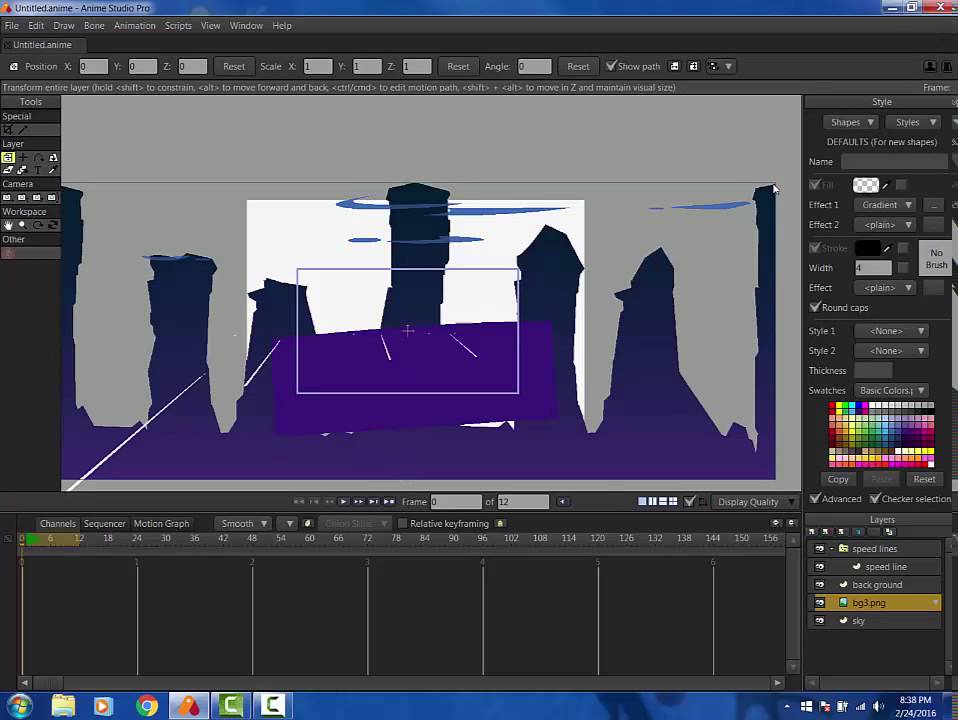Click the Reset button next to Position Z
The image size is (958, 720).
point(233,66)
